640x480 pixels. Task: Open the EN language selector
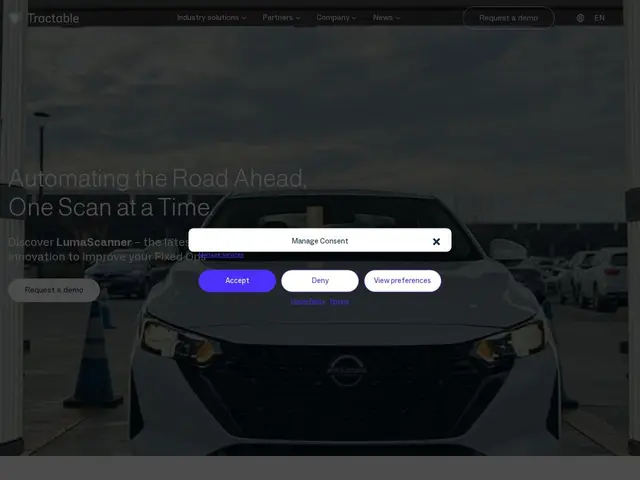599,18
